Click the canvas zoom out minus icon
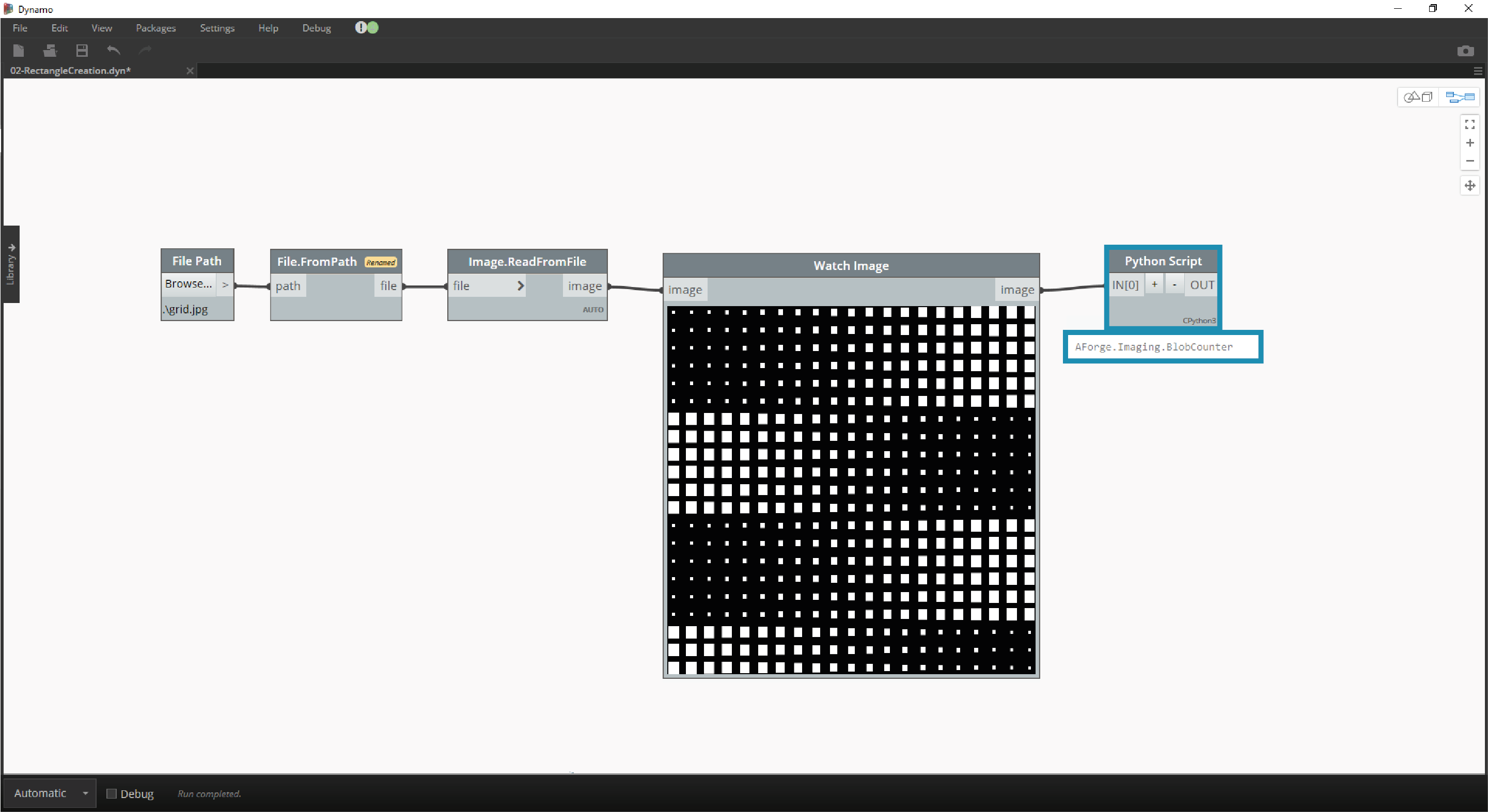The height and width of the screenshot is (812, 1488). coord(1469,161)
